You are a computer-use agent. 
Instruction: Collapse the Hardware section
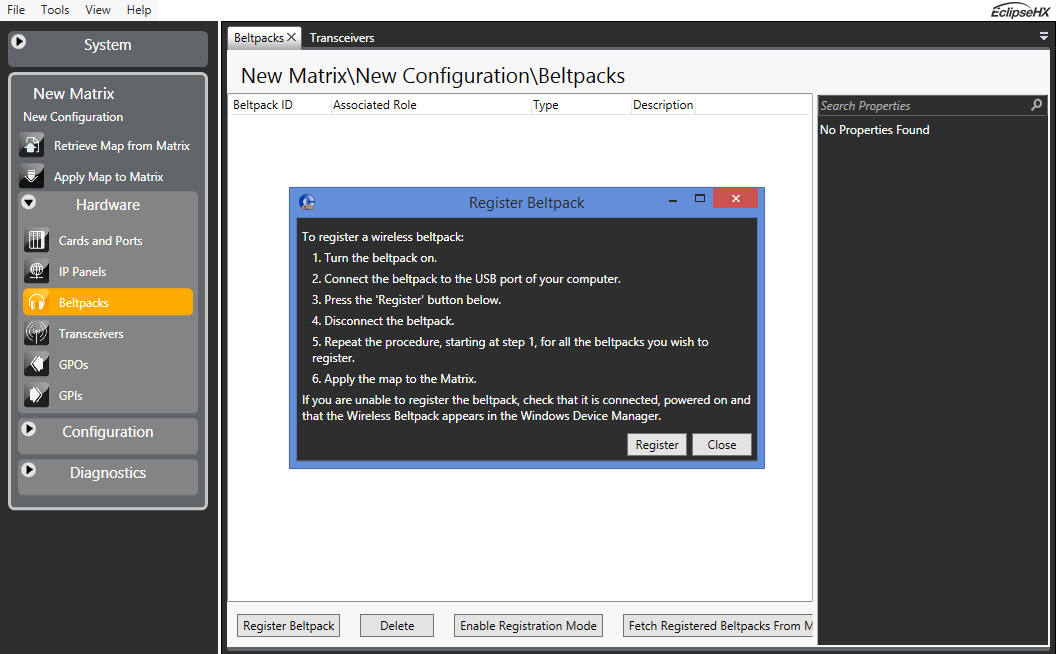click(x=29, y=202)
